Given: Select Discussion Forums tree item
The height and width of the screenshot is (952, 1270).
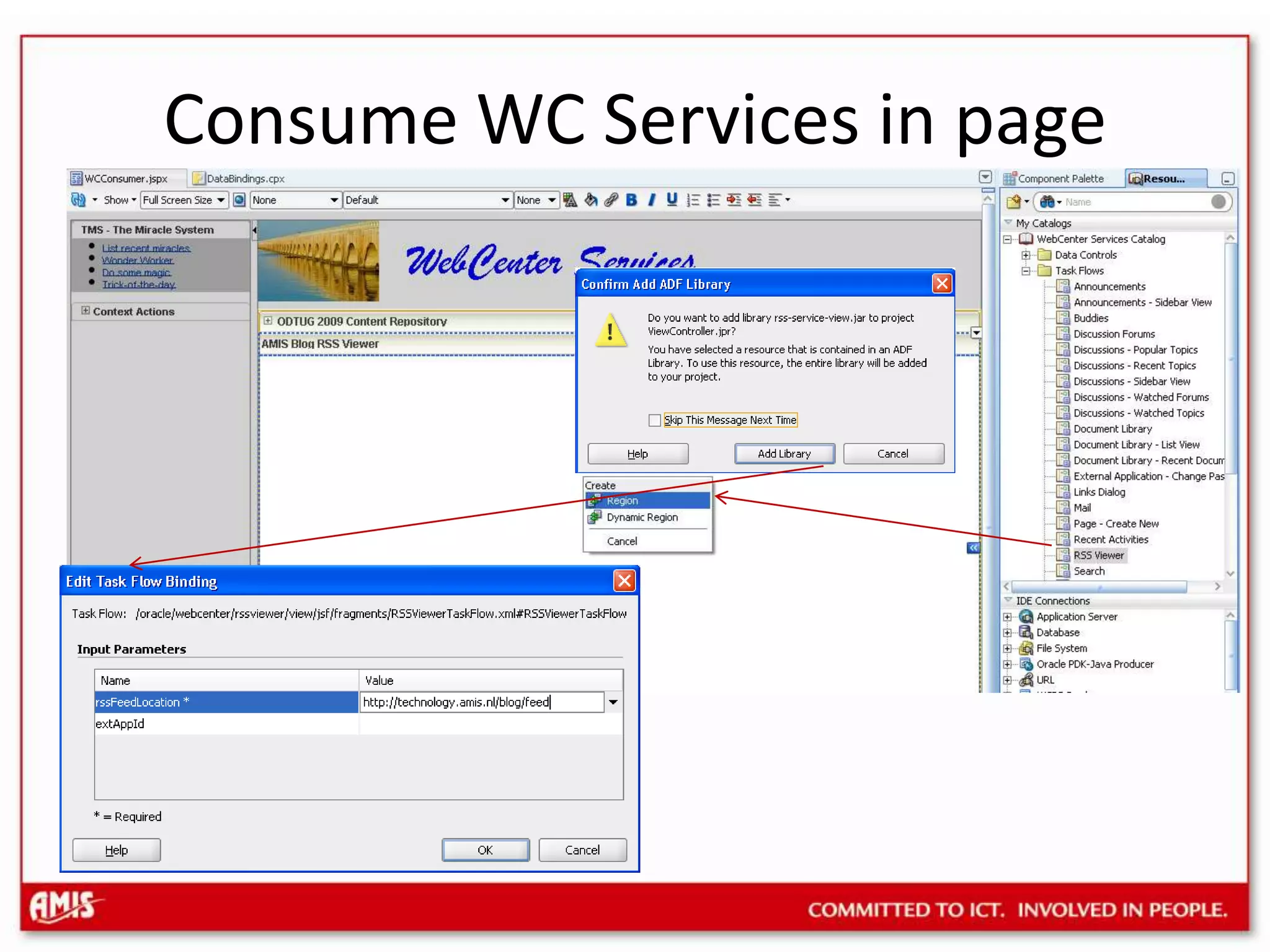Looking at the screenshot, I should [1114, 334].
